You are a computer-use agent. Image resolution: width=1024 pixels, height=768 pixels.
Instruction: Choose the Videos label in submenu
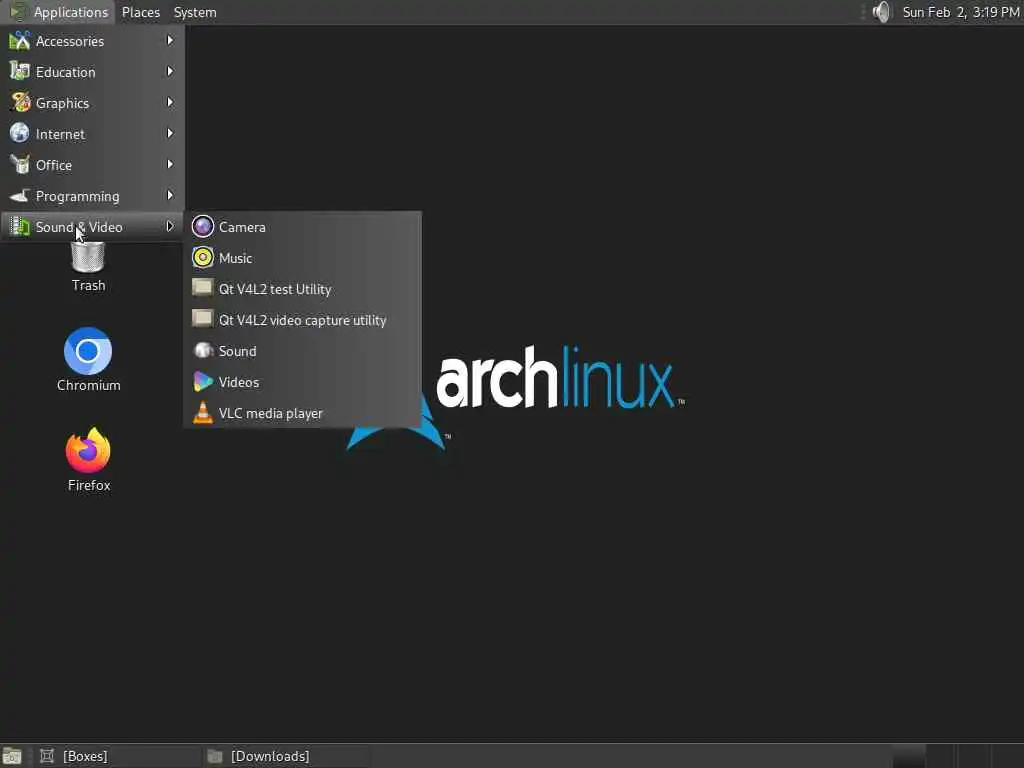pyautogui.click(x=238, y=382)
